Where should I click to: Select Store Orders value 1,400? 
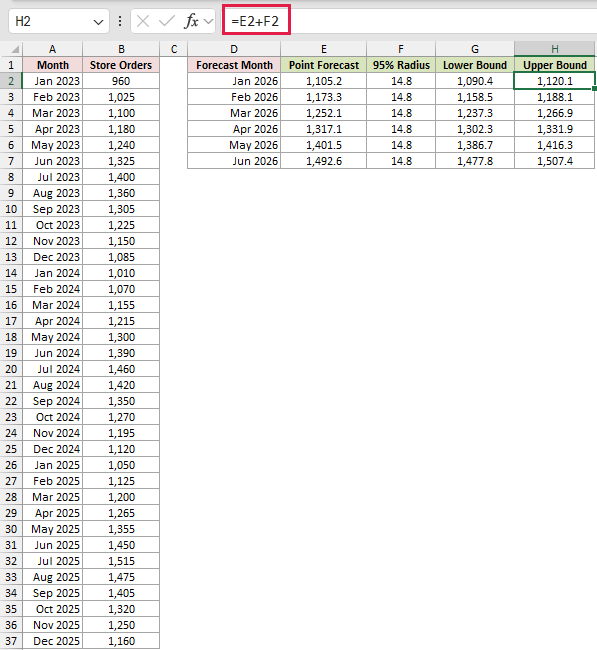pyautogui.click(x=121, y=177)
